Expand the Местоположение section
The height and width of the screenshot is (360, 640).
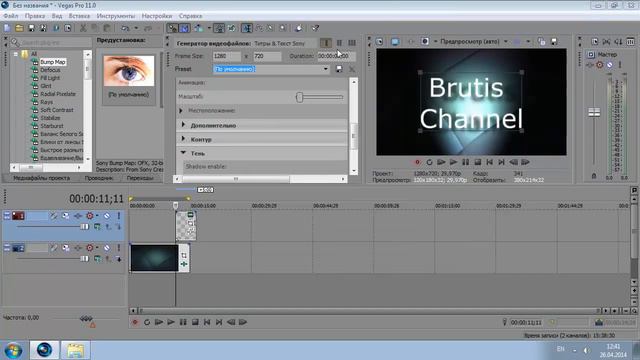click(181, 111)
